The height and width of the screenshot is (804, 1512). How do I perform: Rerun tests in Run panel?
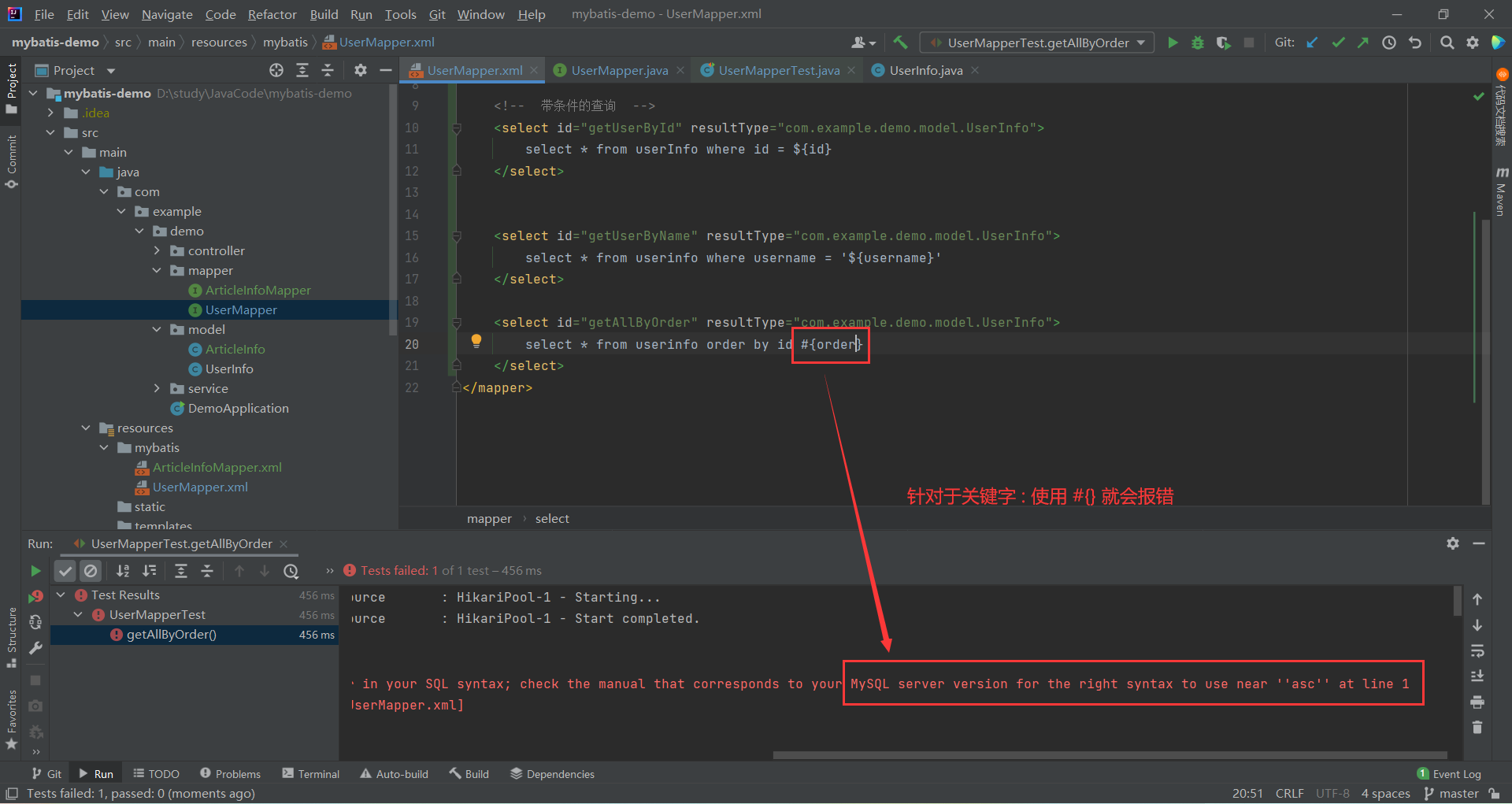35,571
